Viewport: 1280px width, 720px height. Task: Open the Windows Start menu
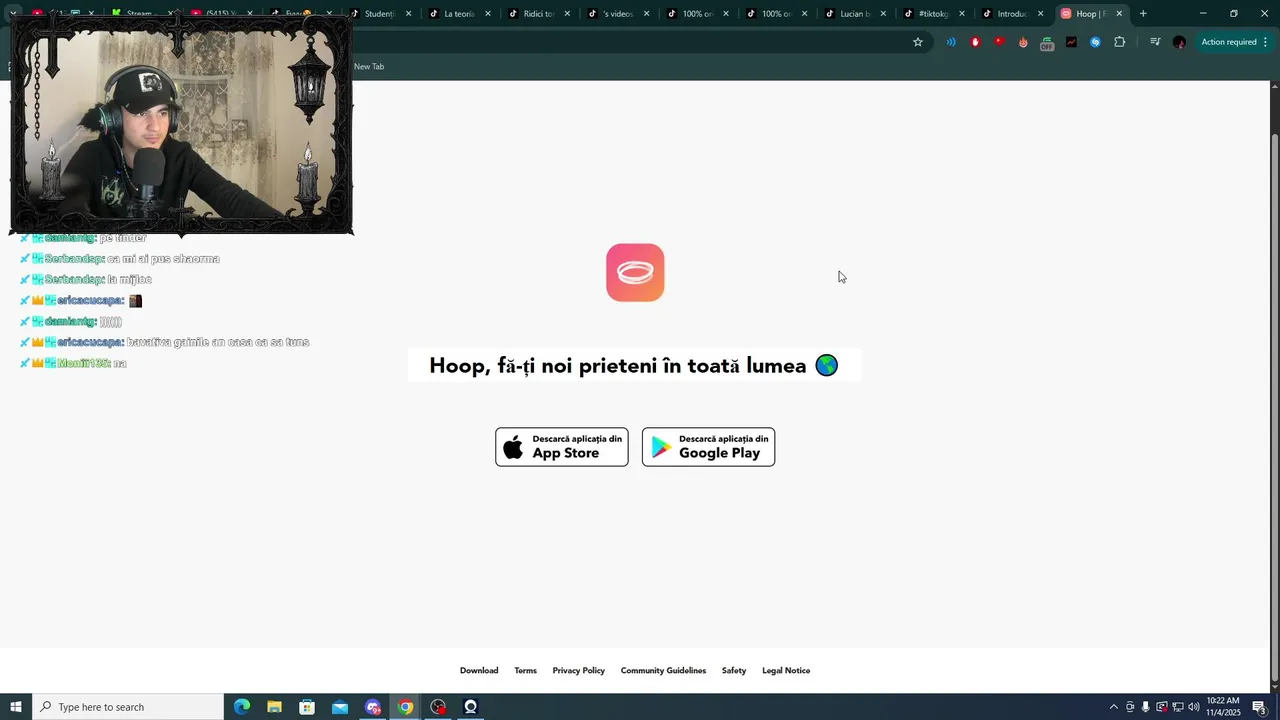[16, 707]
